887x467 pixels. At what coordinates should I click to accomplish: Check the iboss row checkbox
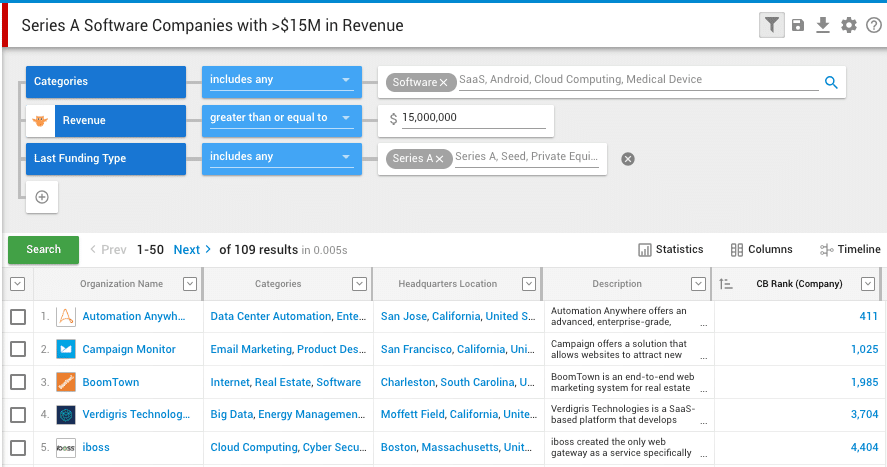pyautogui.click(x=18, y=448)
